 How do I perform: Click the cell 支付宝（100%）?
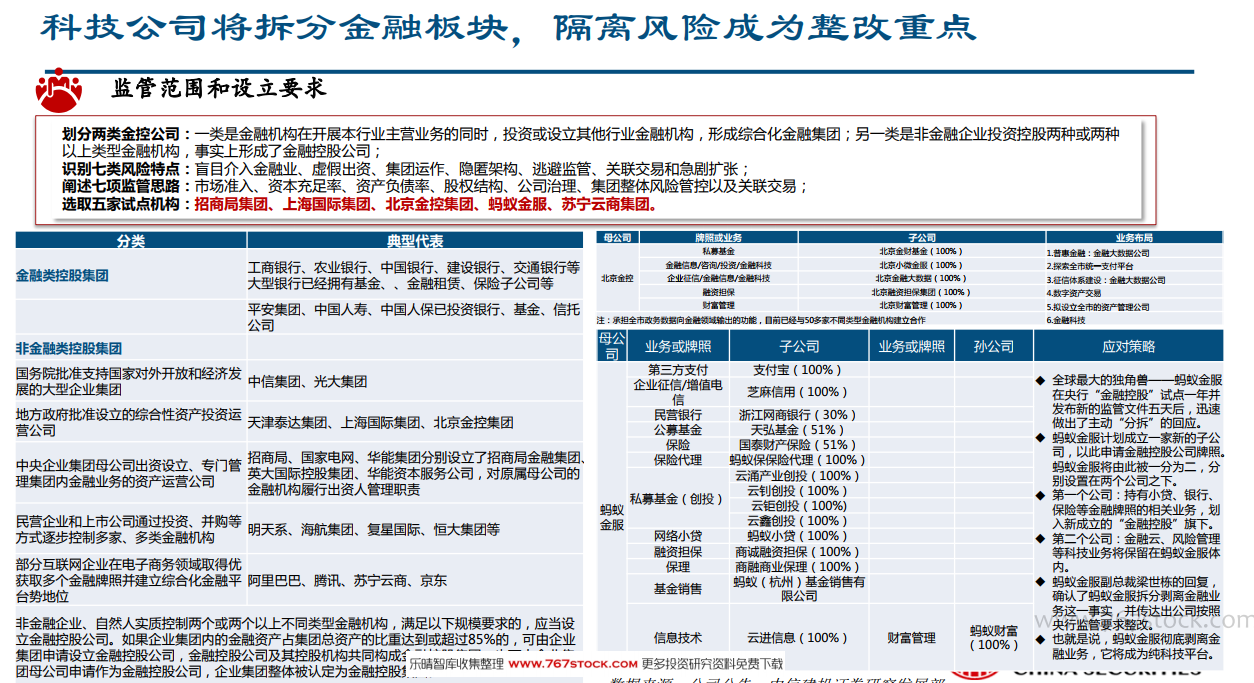797,370
